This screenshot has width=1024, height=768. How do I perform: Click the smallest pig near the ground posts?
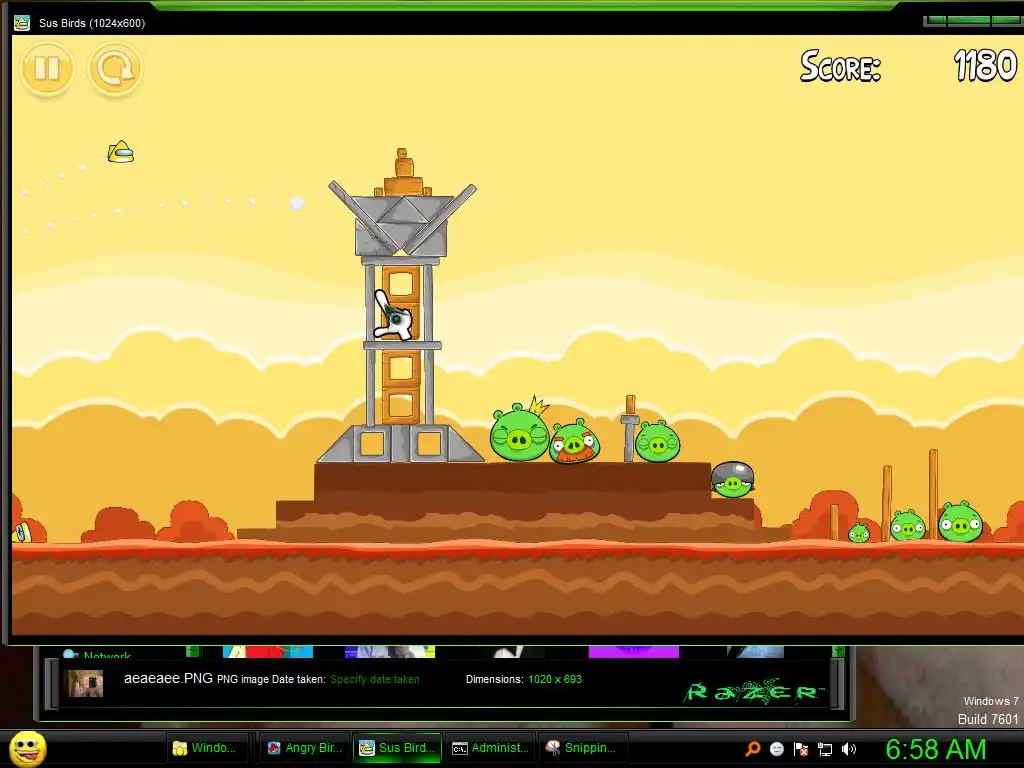click(859, 533)
